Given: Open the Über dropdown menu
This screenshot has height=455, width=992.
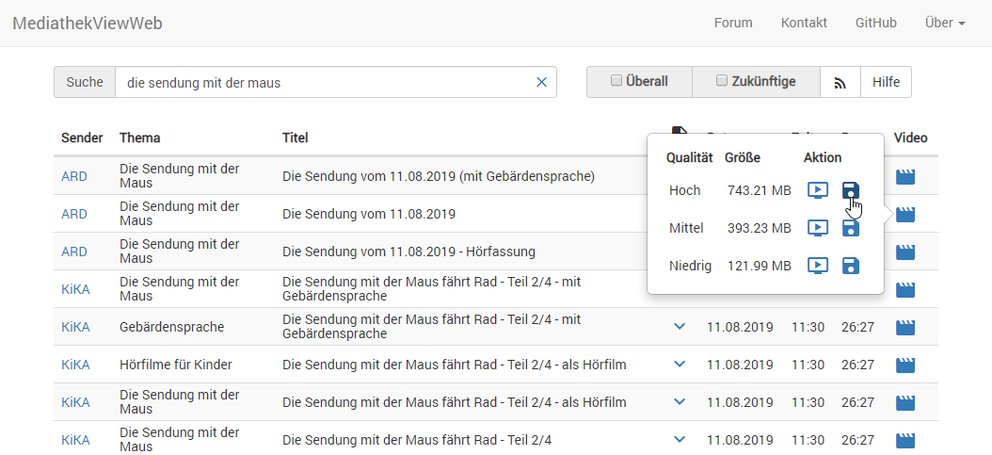Looking at the screenshot, I should click(x=945, y=23).
